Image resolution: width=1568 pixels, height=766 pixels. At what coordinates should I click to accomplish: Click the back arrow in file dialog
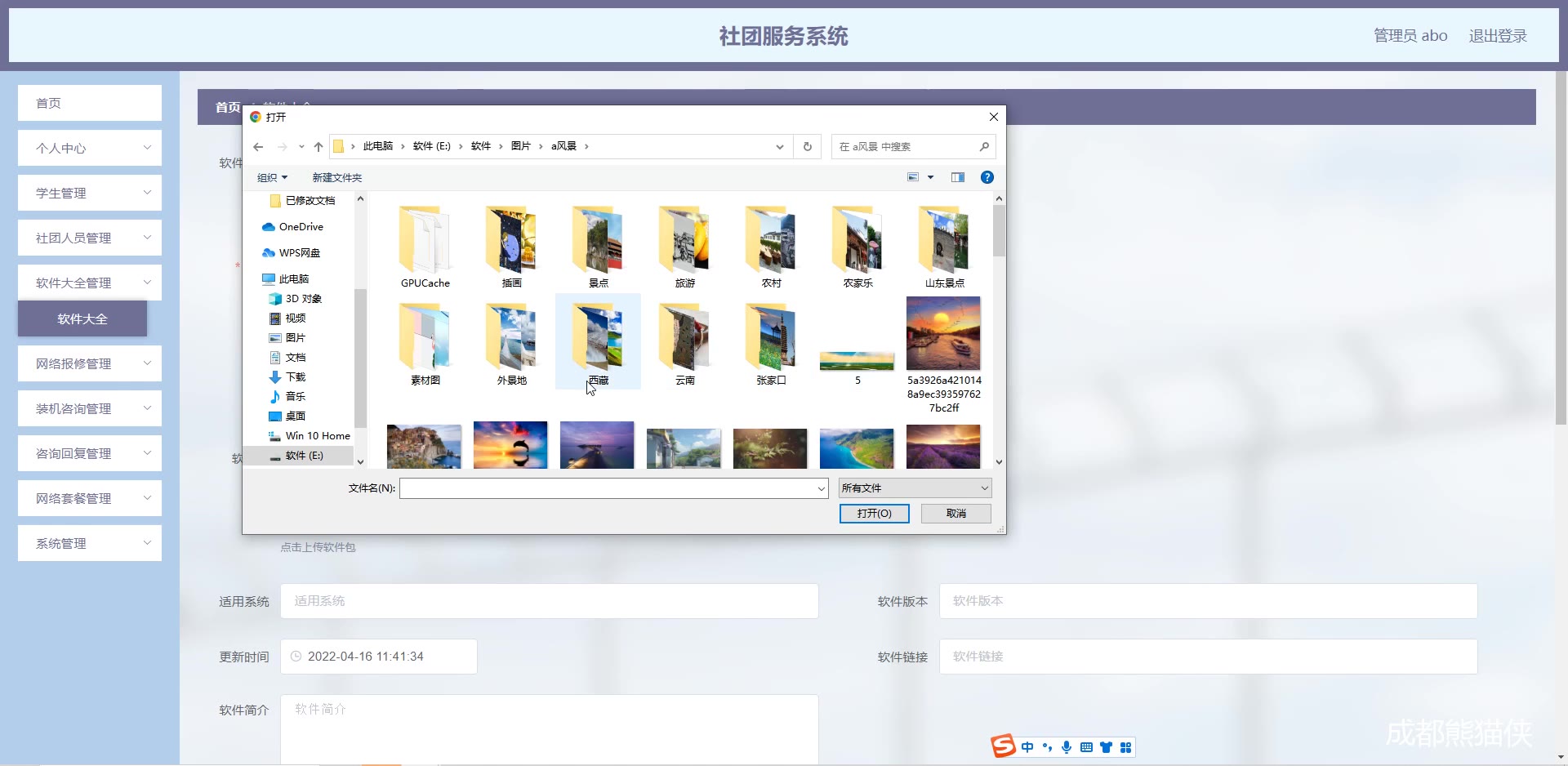click(x=258, y=147)
